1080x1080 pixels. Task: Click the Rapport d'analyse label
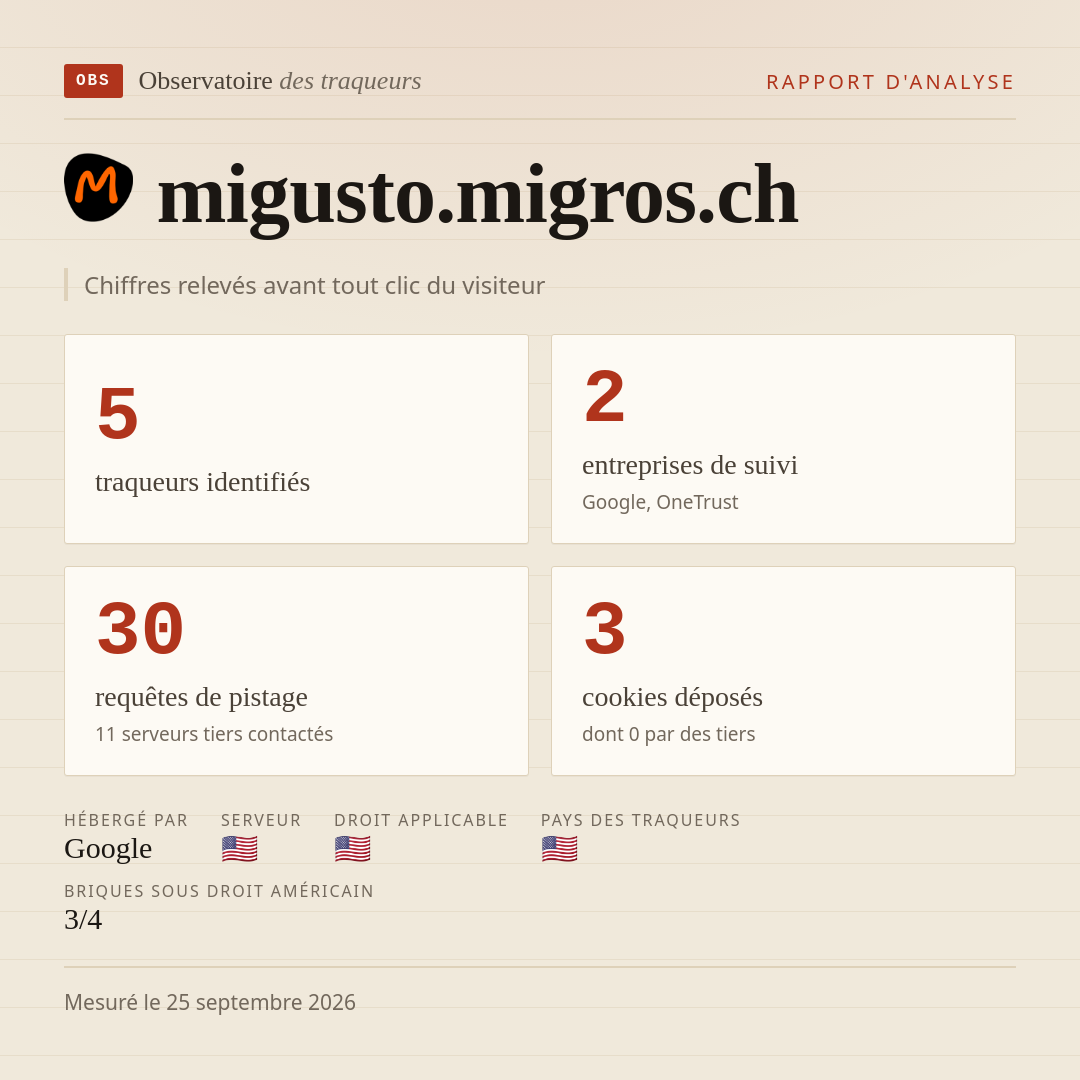click(891, 82)
